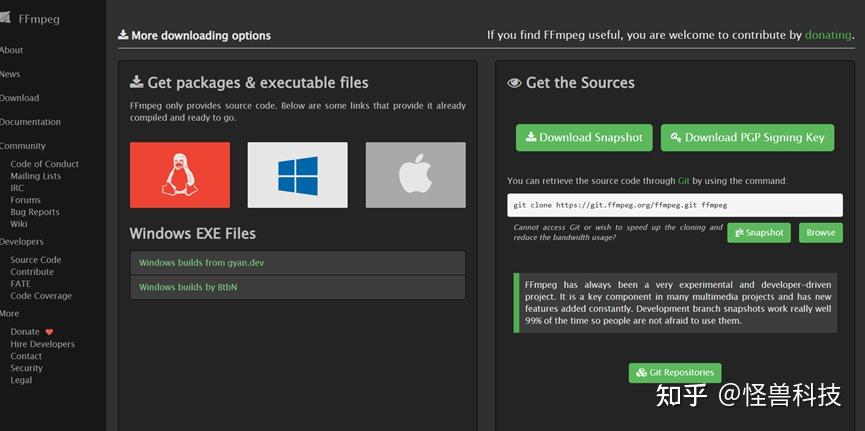Open the Git Repositories button
This screenshot has height=431, width=865.
click(x=675, y=373)
